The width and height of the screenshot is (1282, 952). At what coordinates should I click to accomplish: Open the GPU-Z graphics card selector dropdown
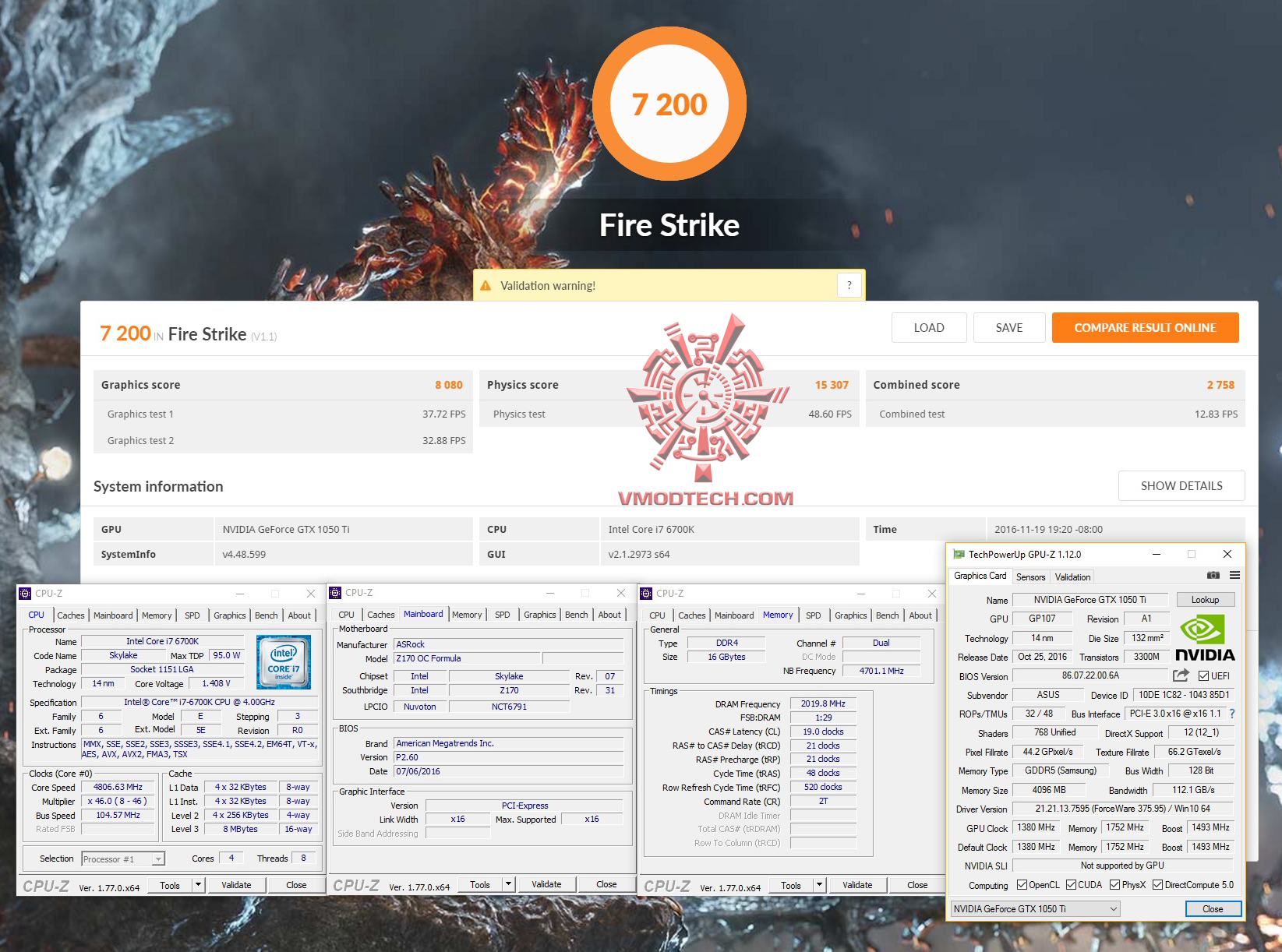pyautogui.click(x=1035, y=908)
